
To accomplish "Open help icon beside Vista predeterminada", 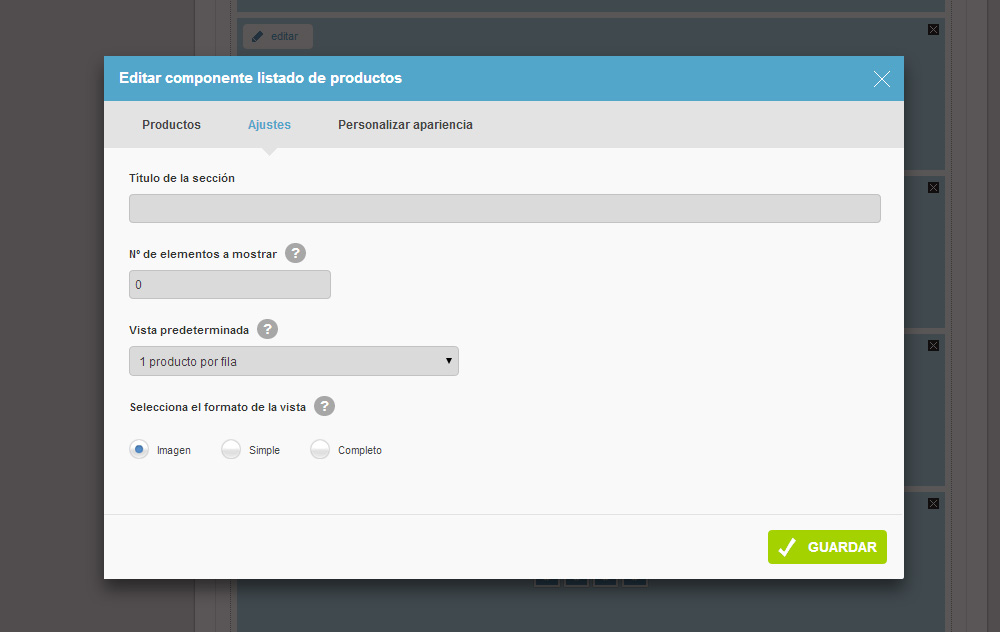I will tap(267, 329).
